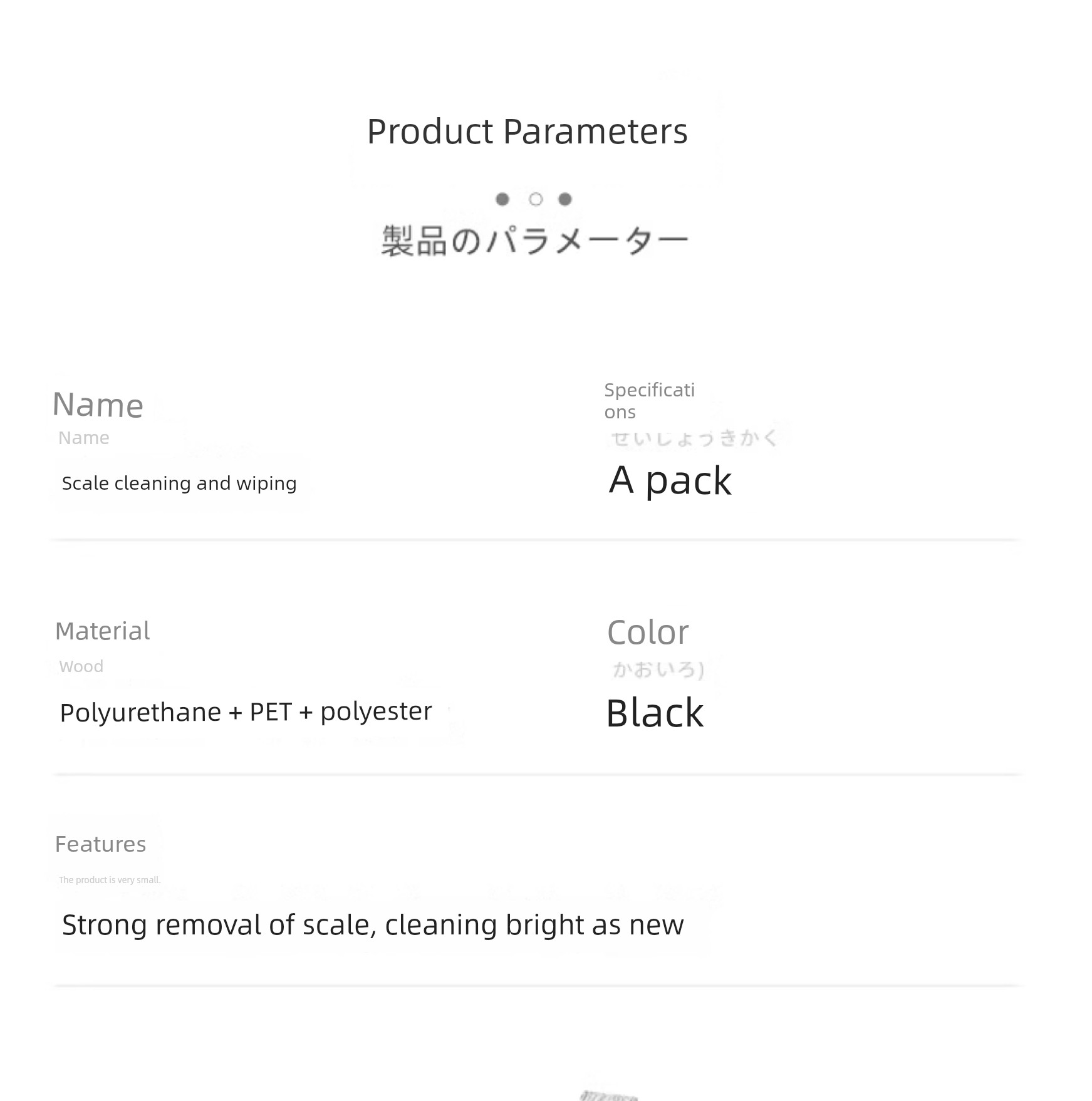
Task: Select the "Strong removal of scale" feature text
Action: tap(373, 925)
